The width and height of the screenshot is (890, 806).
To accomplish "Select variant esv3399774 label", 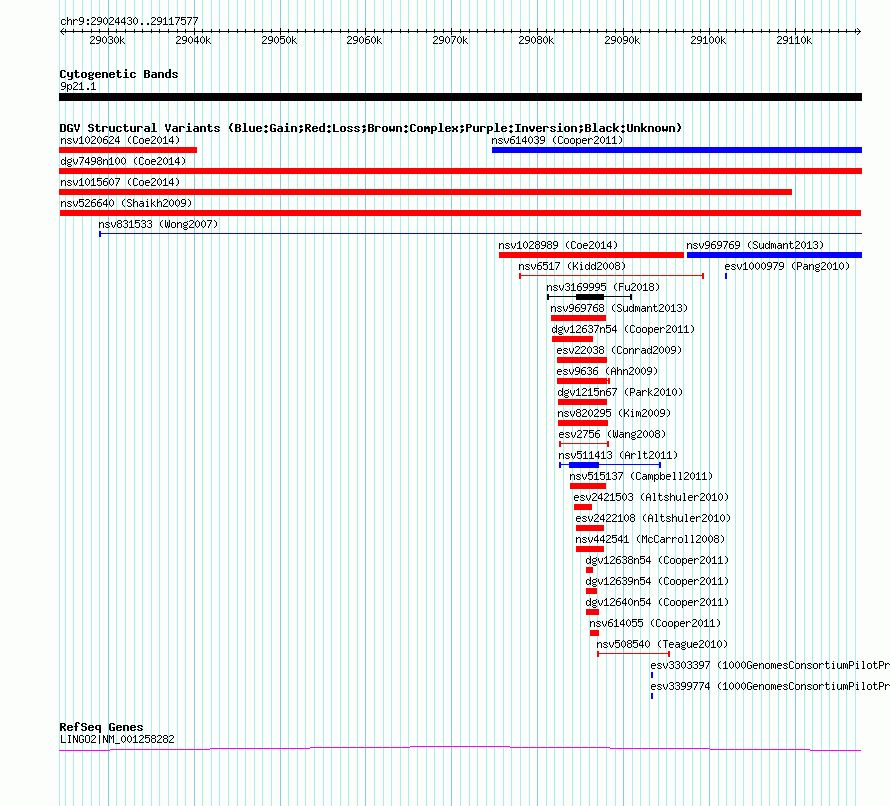I will click(x=770, y=686).
